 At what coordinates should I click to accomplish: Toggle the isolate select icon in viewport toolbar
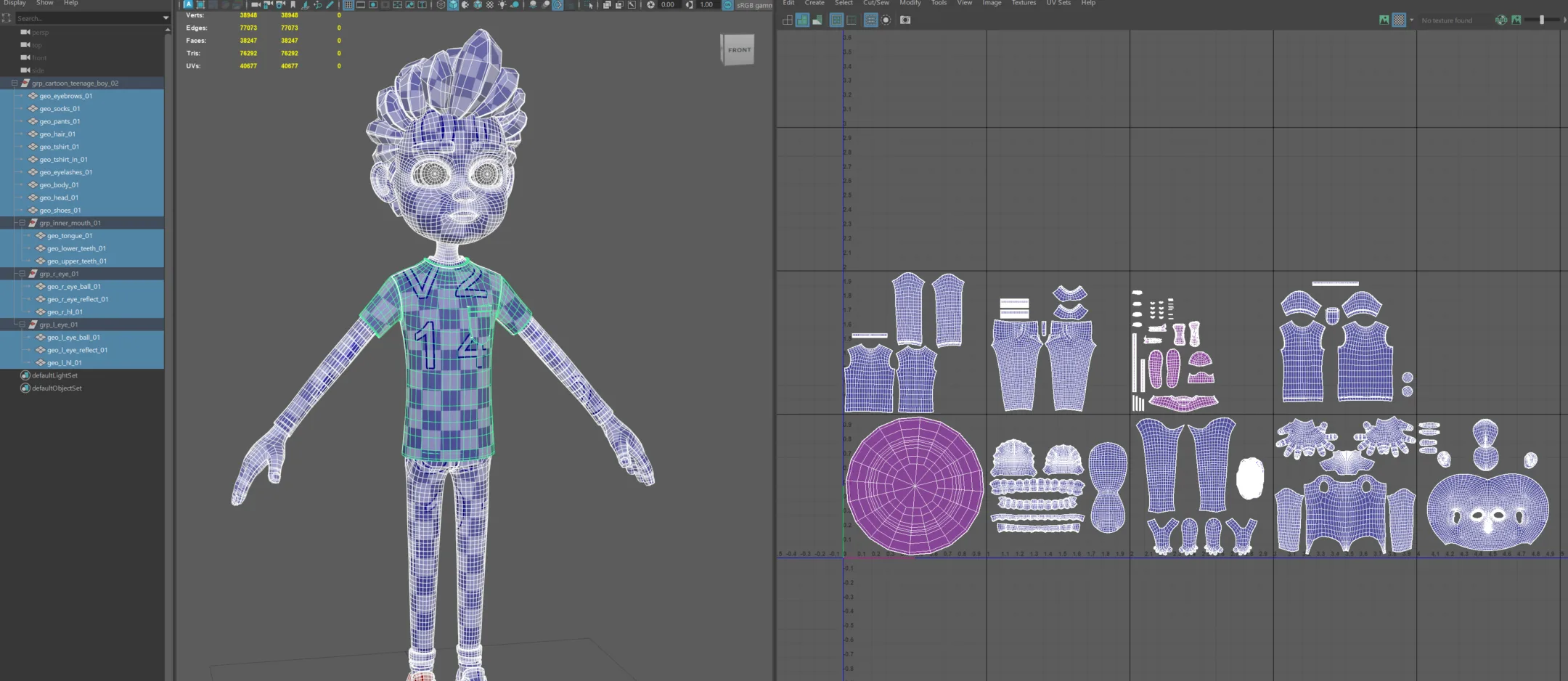588,4
